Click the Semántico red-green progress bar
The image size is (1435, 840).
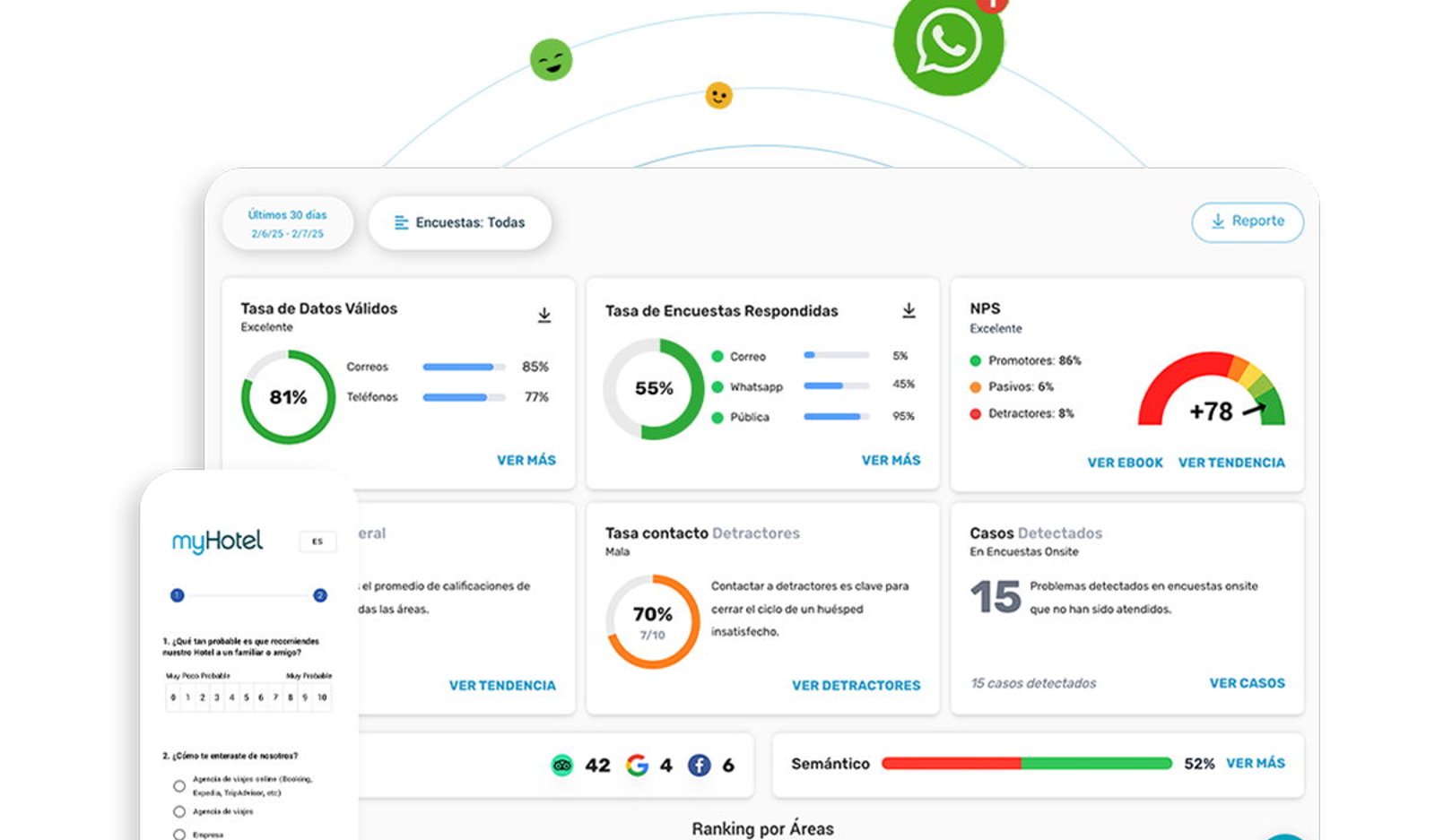1027,763
